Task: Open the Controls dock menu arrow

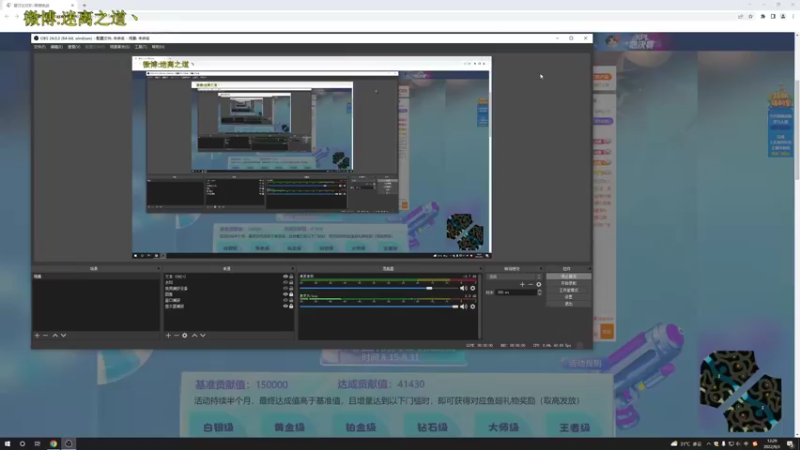Action: click(590, 268)
